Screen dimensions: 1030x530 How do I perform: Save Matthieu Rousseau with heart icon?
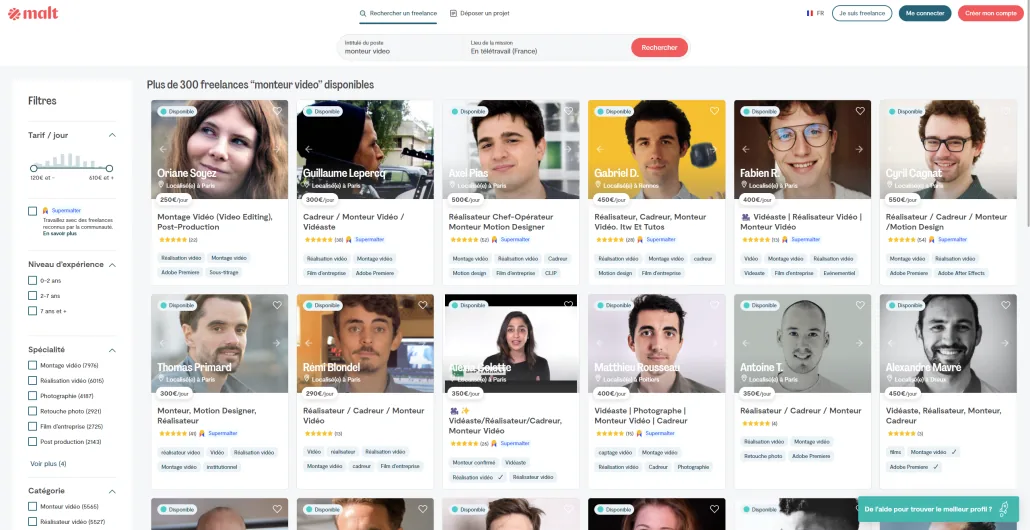coord(714,305)
